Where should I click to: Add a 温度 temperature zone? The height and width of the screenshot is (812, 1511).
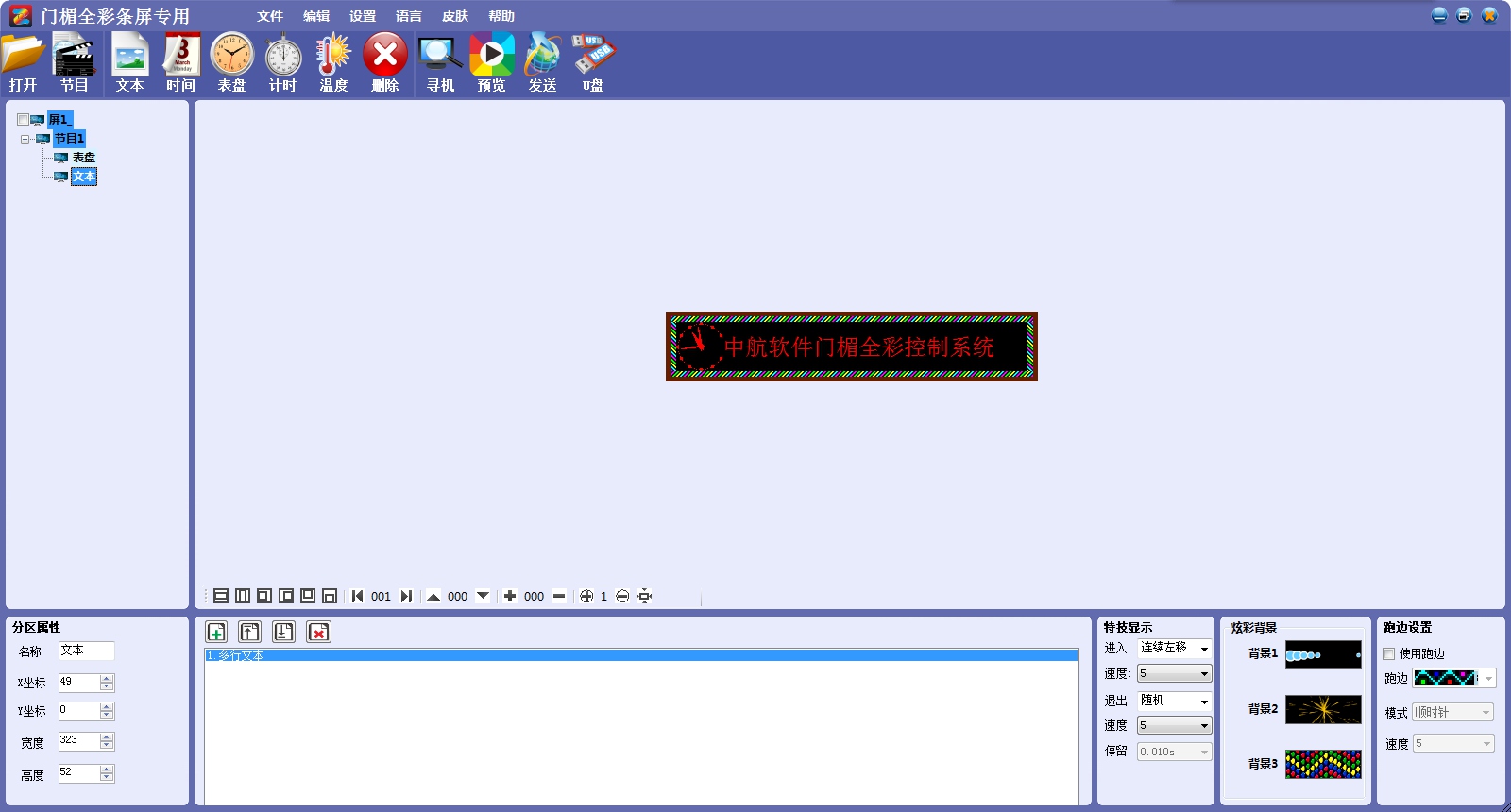[333, 62]
